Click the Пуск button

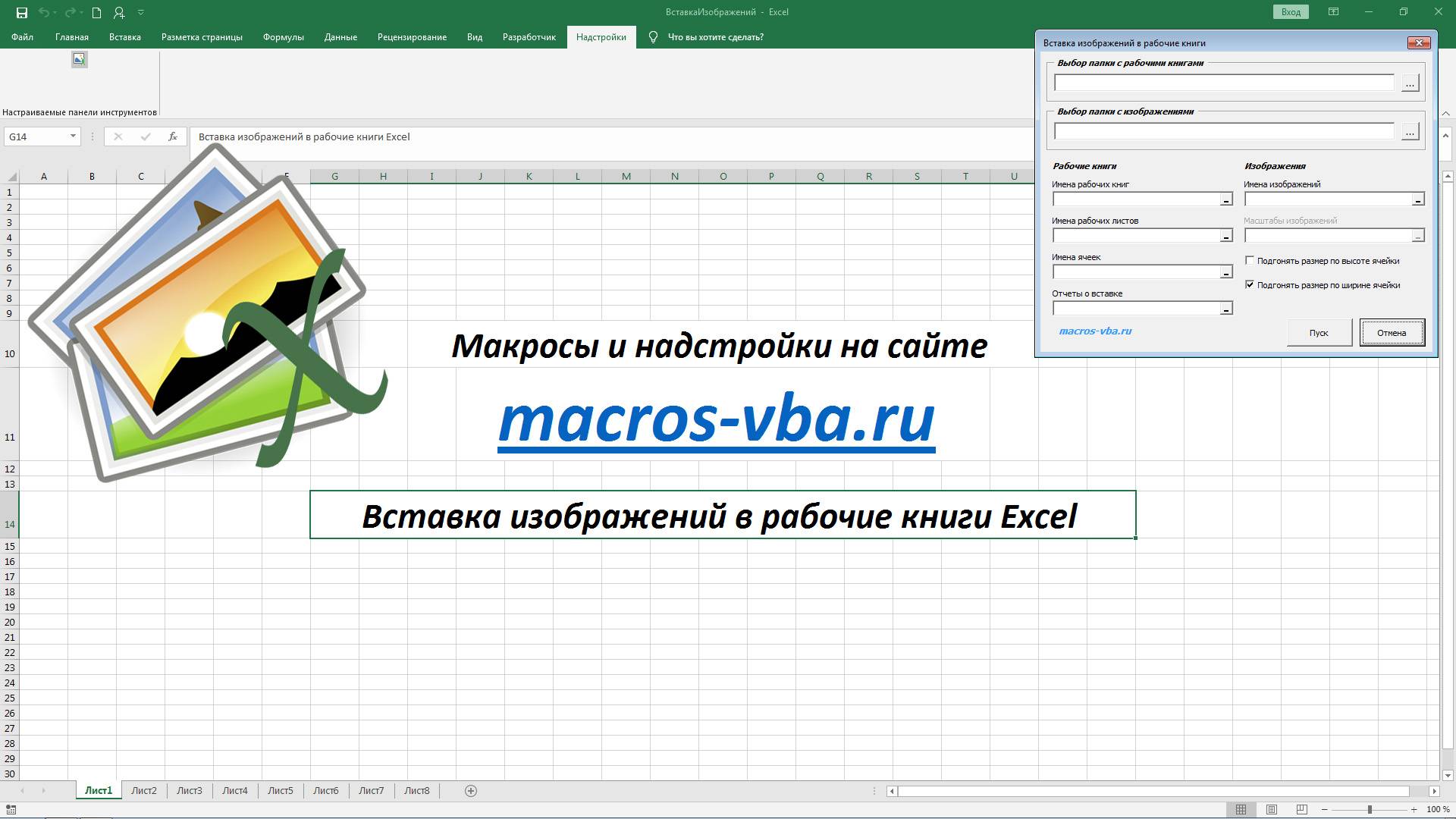tap(1319, 332)
